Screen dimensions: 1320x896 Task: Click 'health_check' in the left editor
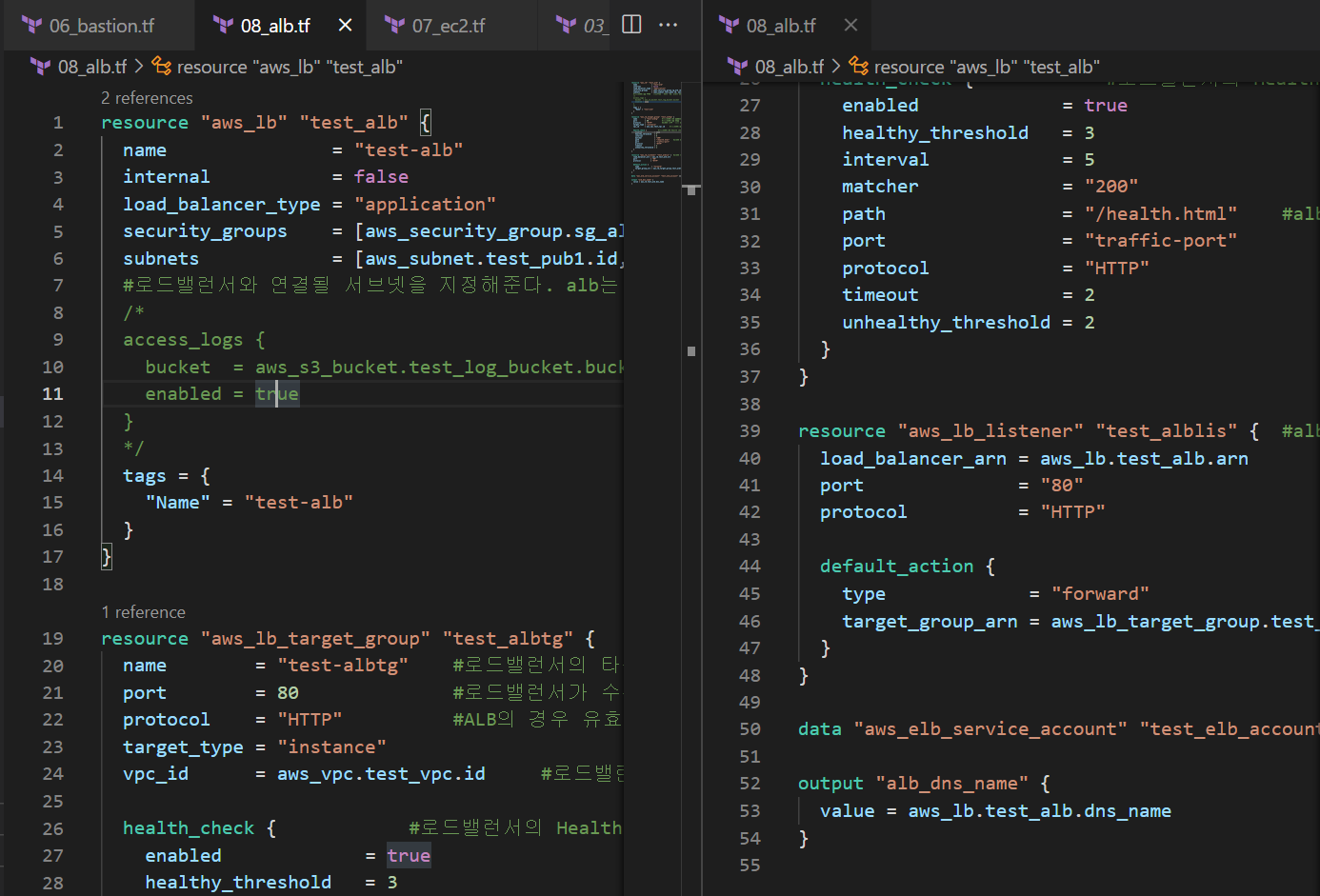pos(189,828)
